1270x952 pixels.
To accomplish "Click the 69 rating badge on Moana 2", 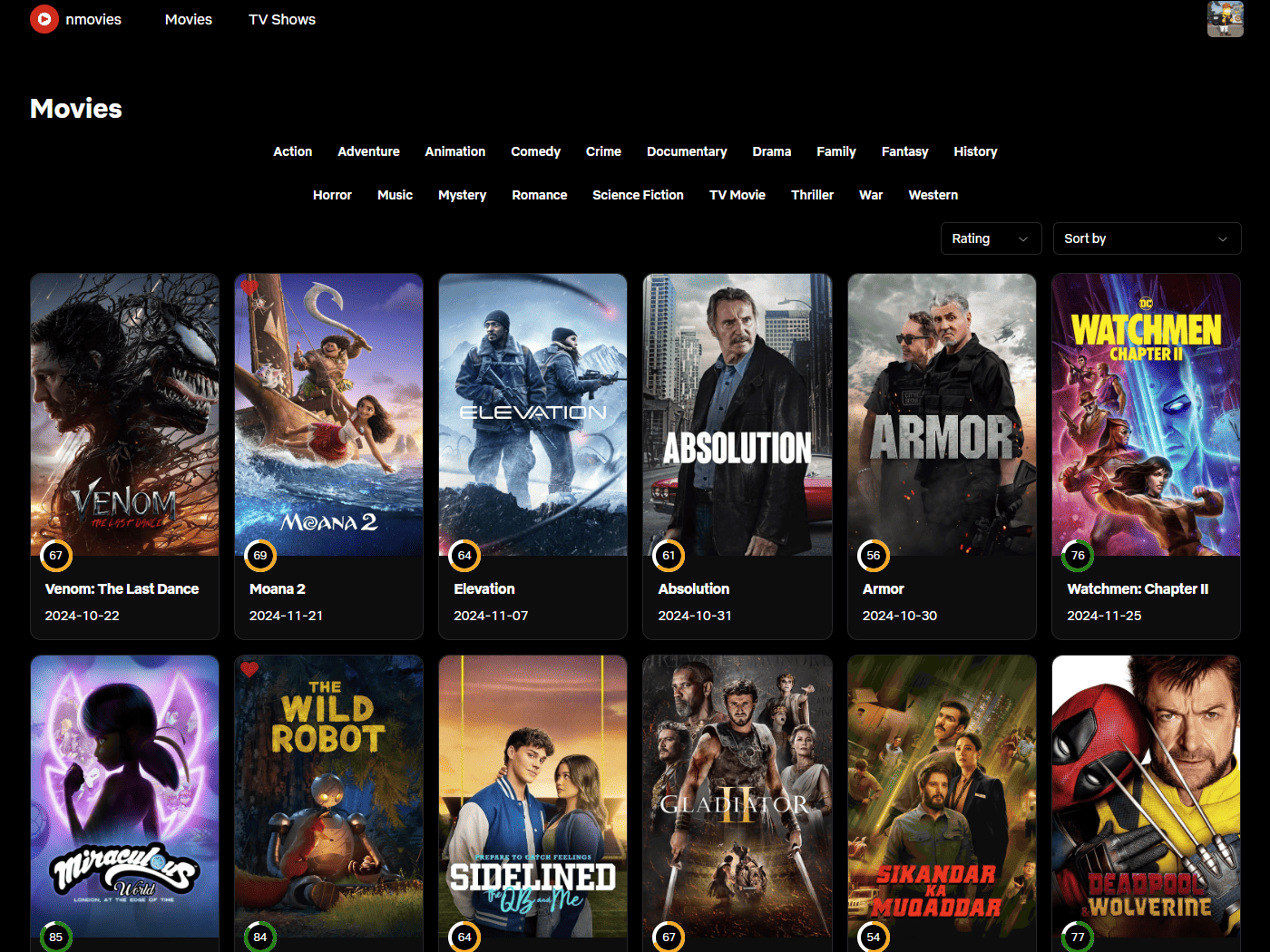I will [x=260, y=556].
